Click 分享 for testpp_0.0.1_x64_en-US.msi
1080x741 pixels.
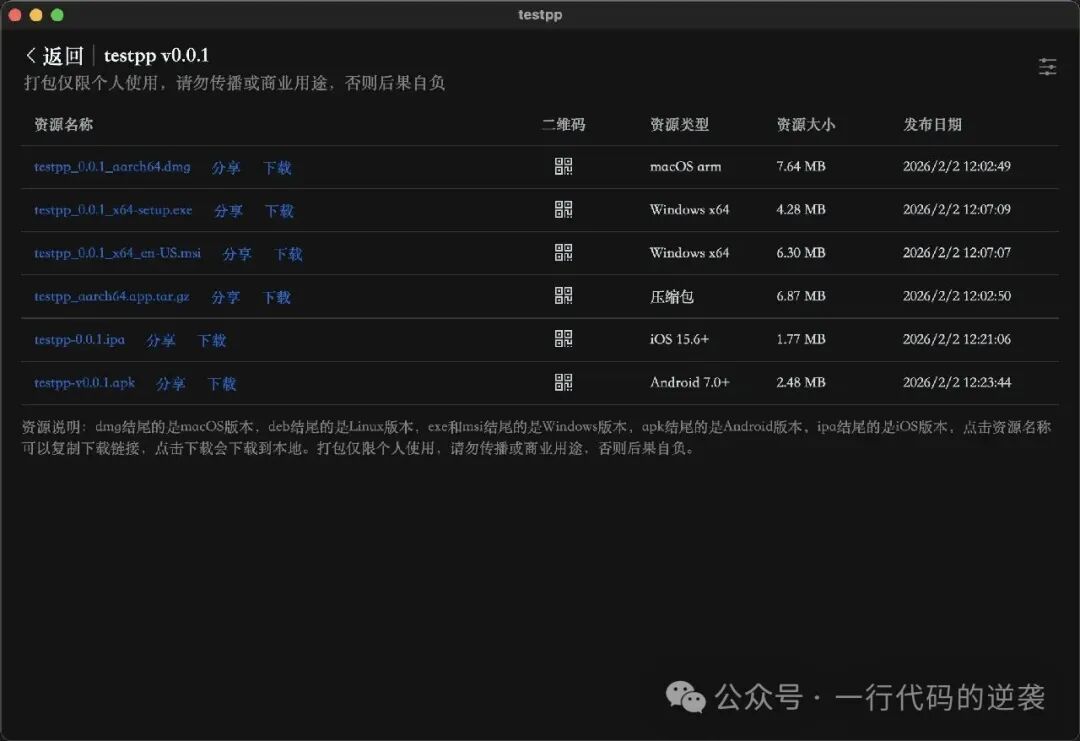click(237, 253)
